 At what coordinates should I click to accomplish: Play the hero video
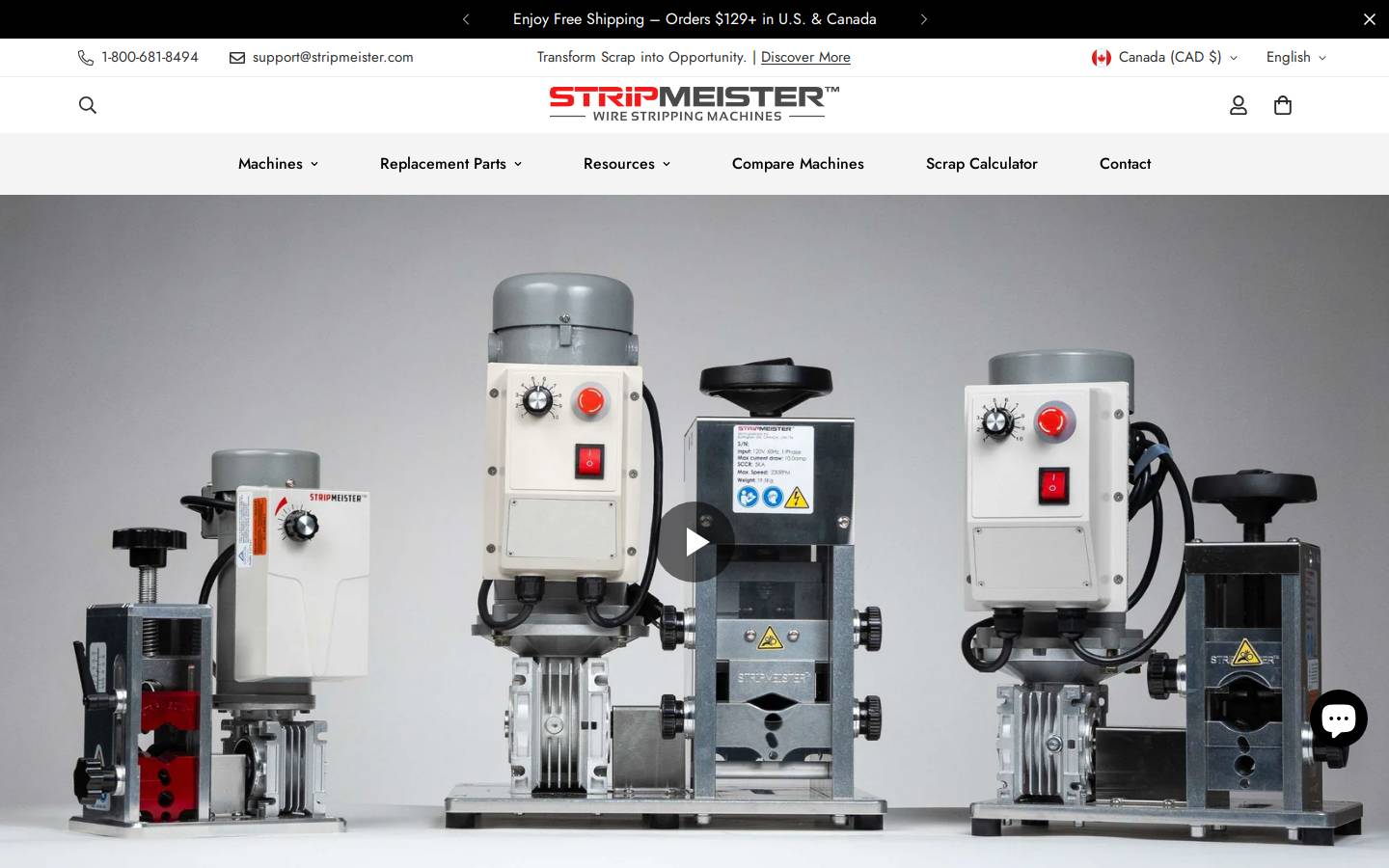click(695, 542)
